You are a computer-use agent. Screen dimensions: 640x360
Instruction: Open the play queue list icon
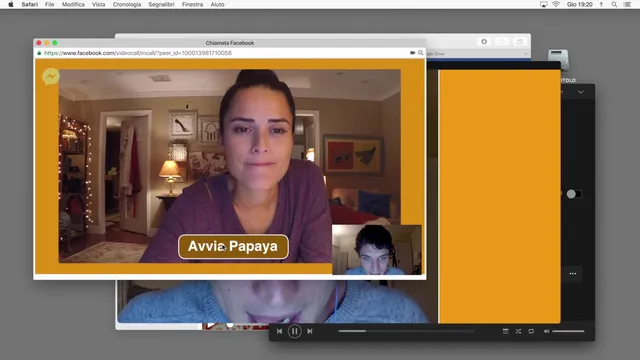point(505,331)
